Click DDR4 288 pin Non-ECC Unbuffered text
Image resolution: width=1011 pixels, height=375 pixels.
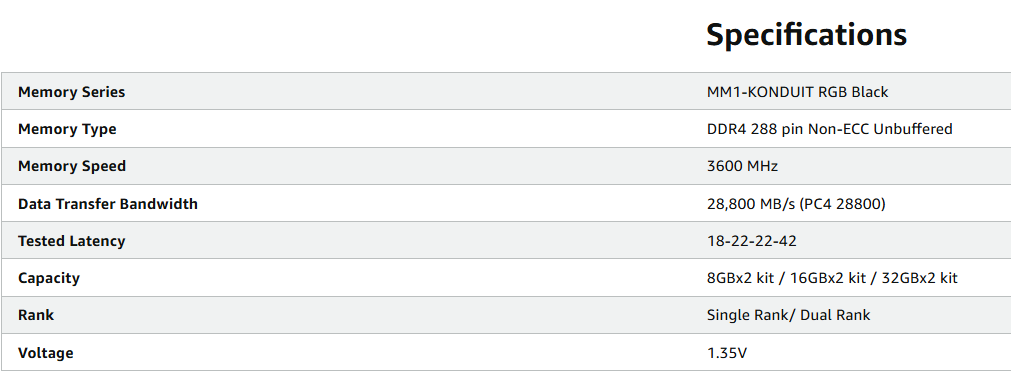coord(830,129)
